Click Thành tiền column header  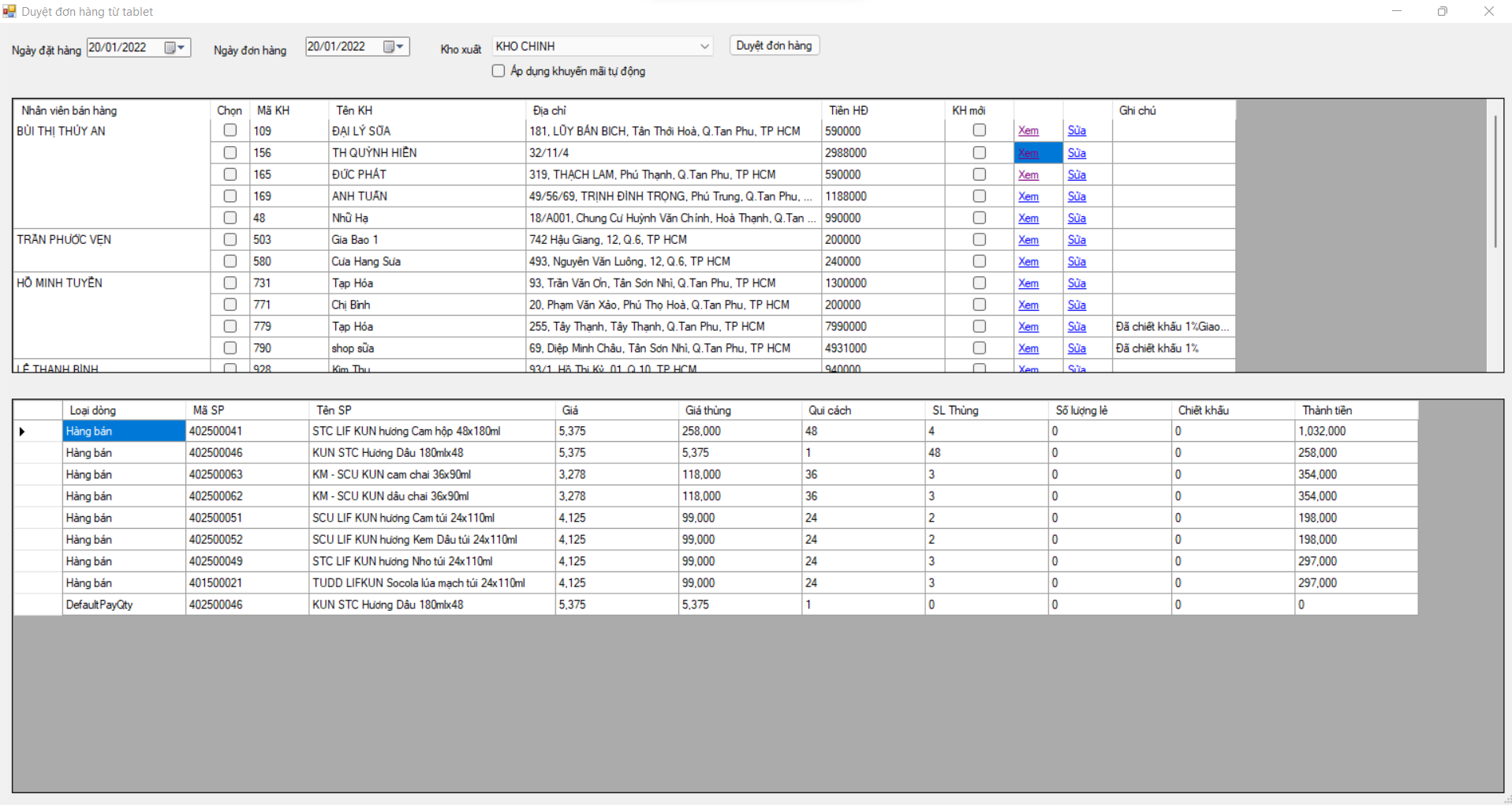(x=1356, y=410)
